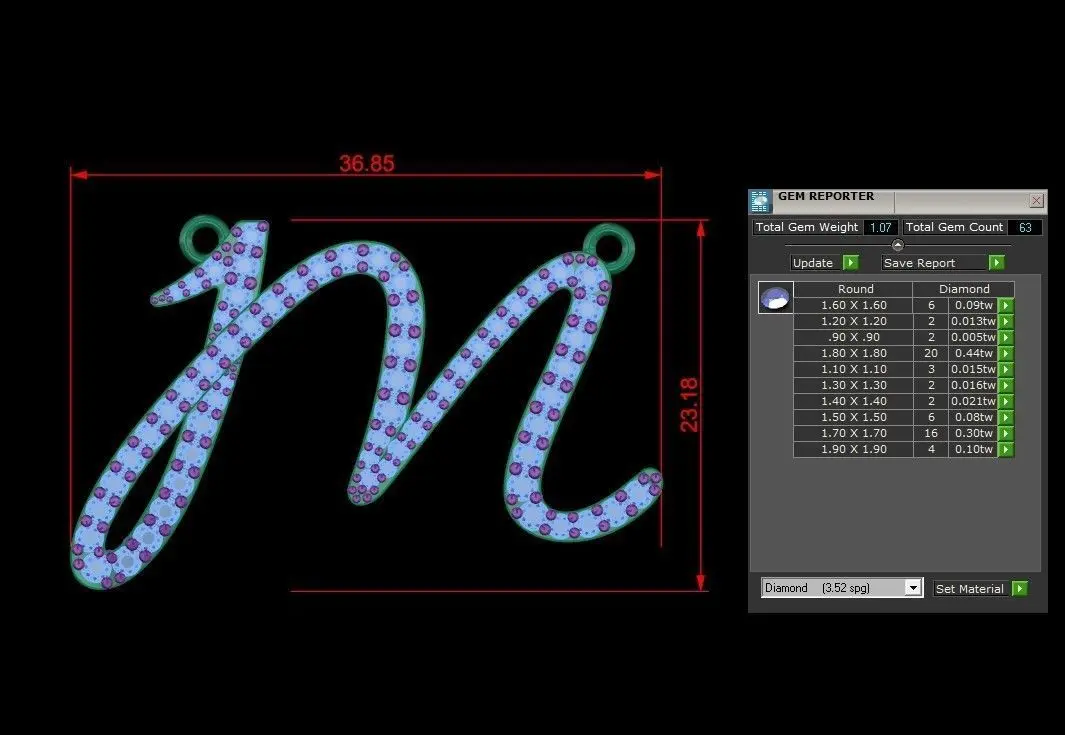Click the 0.013tw weight cell

pos(973,321)
